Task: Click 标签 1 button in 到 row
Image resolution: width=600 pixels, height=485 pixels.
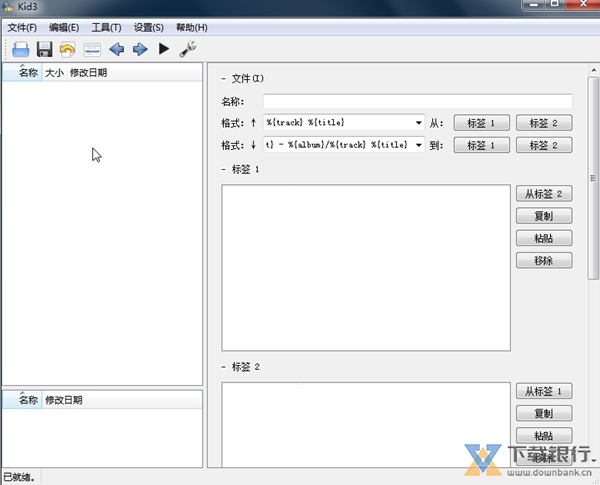Action: (482, 145)
